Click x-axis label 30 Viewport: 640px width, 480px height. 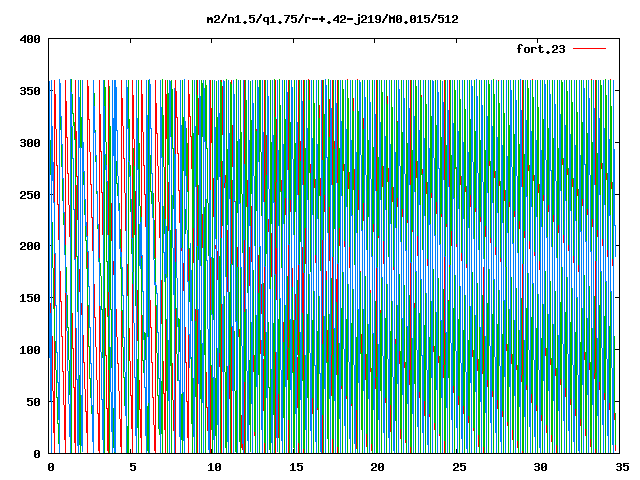540,467
